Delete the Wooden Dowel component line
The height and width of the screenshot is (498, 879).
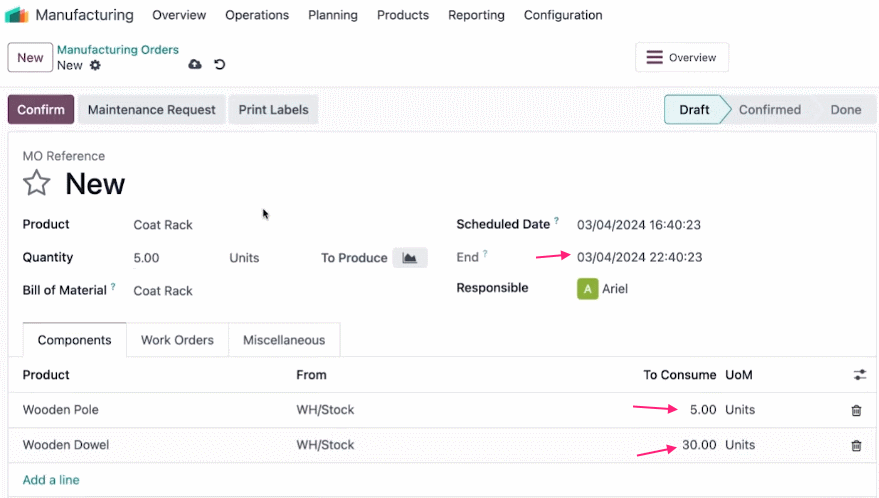click(856, 446)
